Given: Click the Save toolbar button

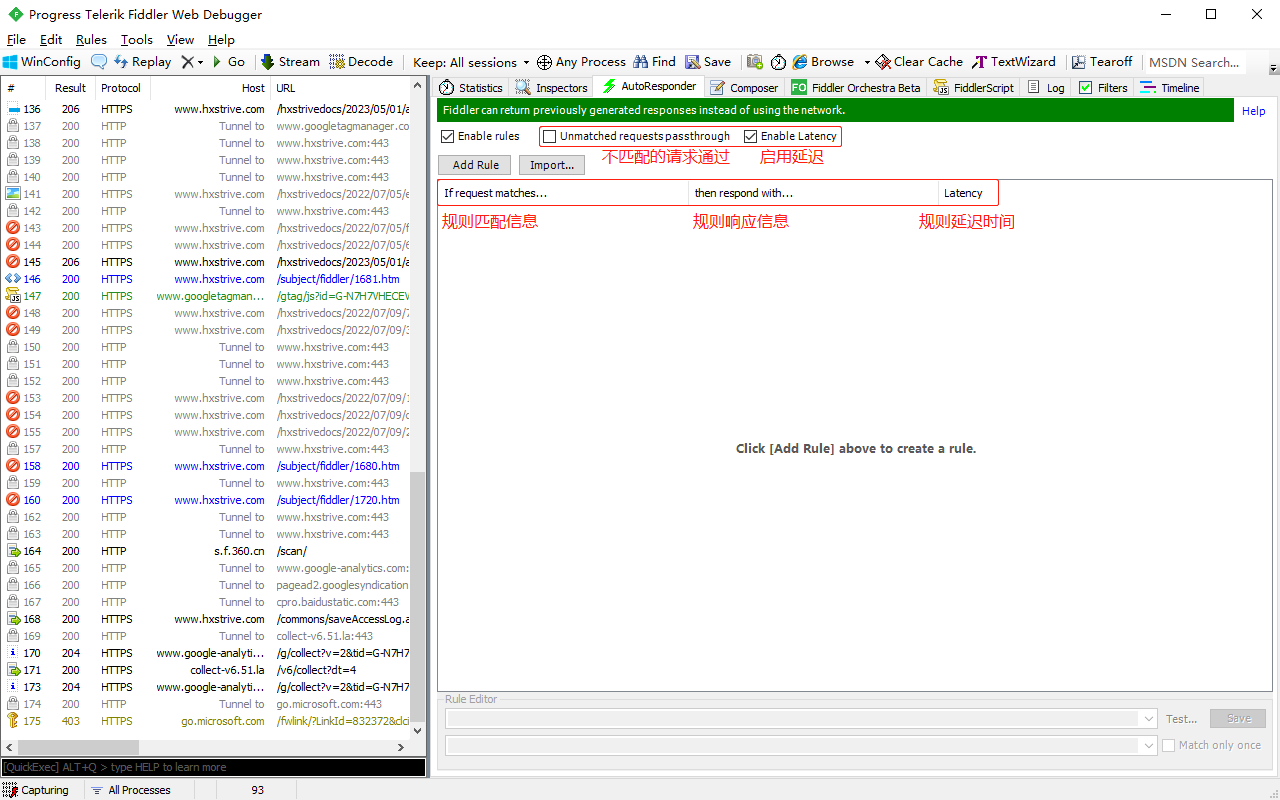Looking at the screenshot, I should click(708, 62).
